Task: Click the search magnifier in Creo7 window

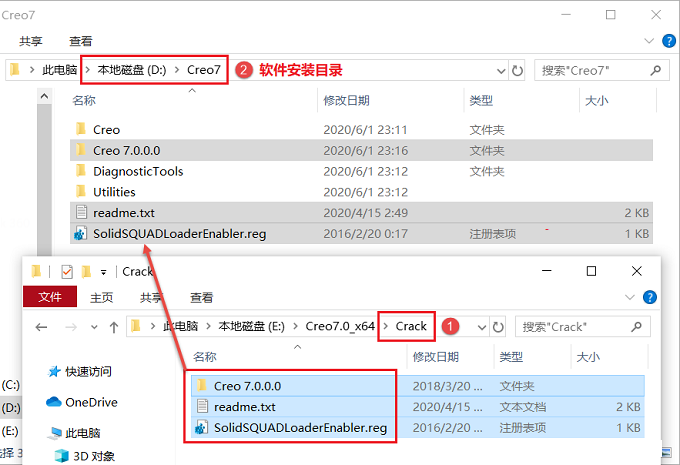Action: (656, 70)
